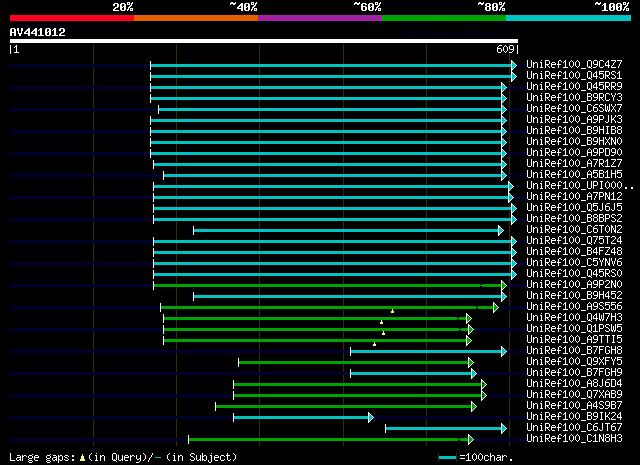640x465 pixels.
Task: Select the UniRef100_Q1PSW5 label
Action: pyautogui.click(x=574, y=329)
